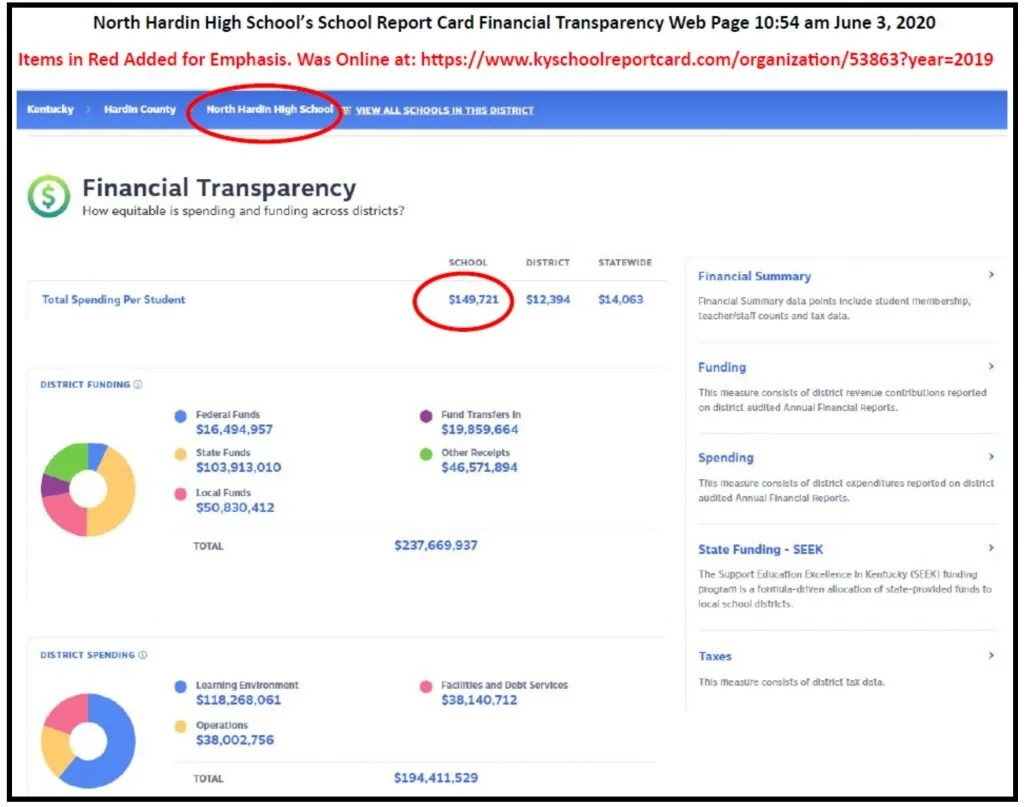1024x807 pixels.
Task: Click the Fund Transfers In amount $19,859,664
Action: (480, 429)
